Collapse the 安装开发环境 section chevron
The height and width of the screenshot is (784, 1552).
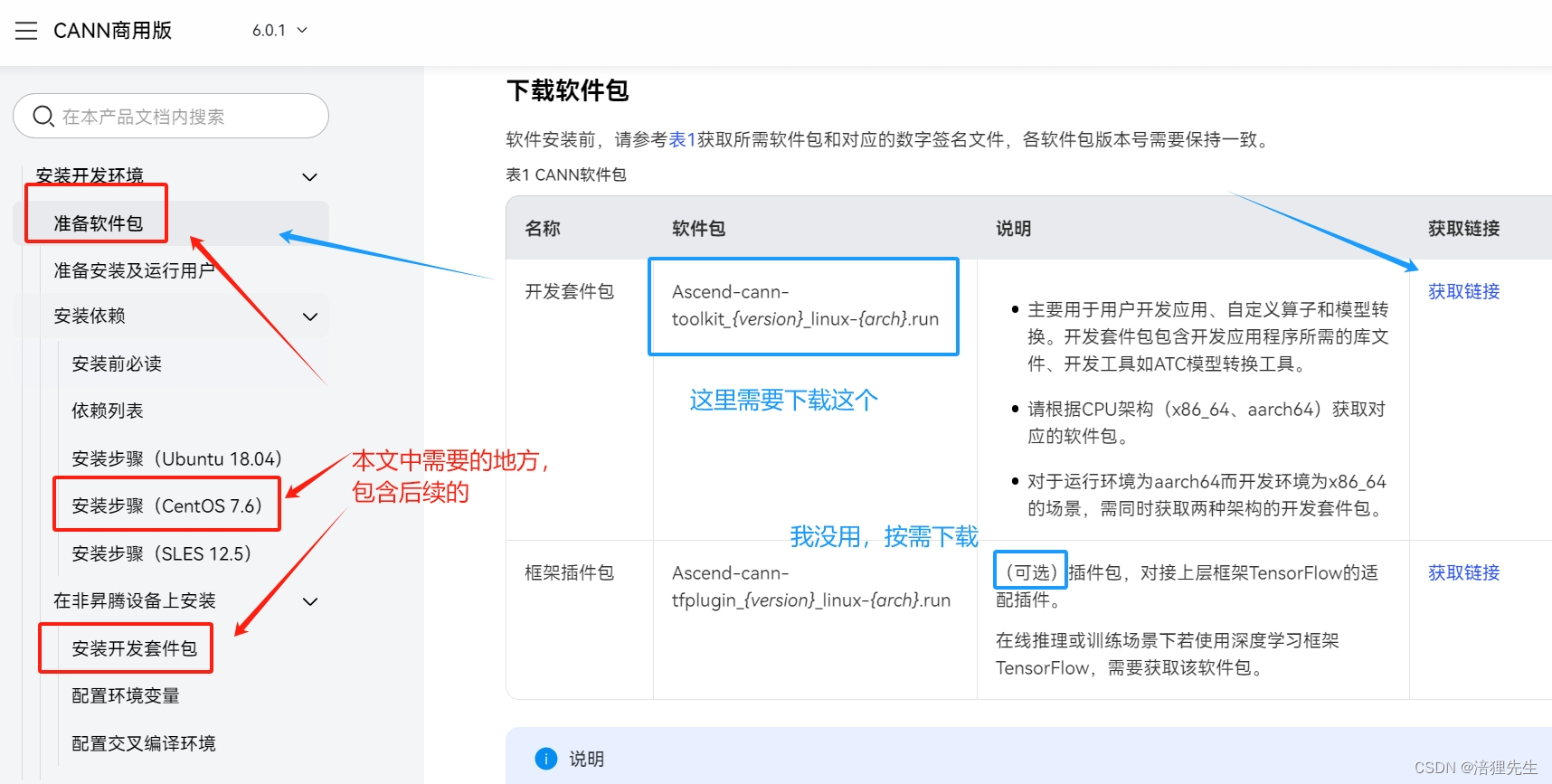pyautogui.click(x=310, y=176)
